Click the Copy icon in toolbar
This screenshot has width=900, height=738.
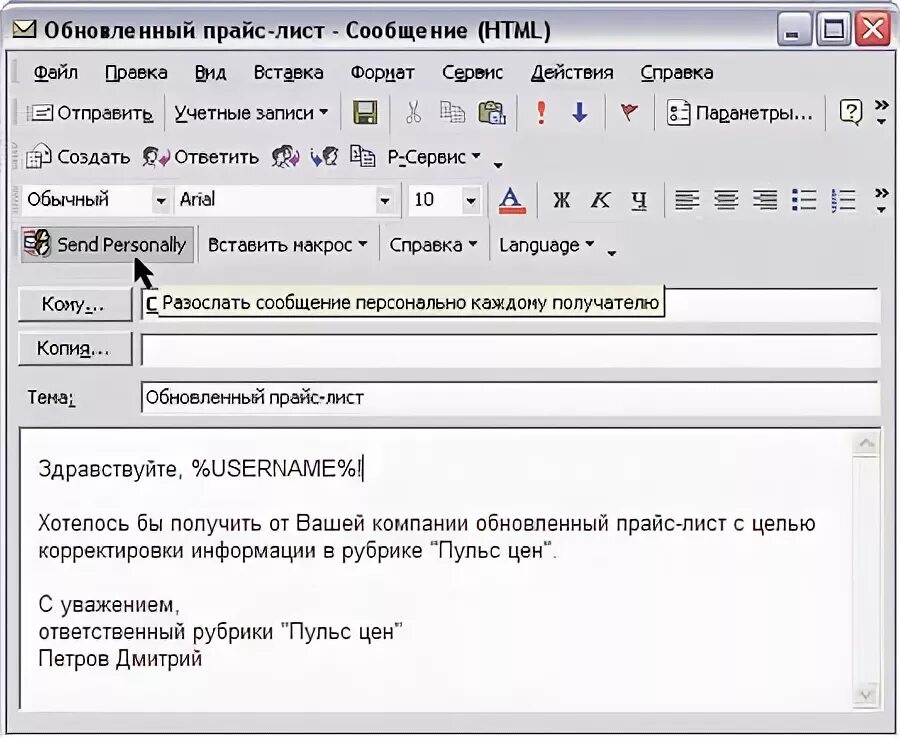point(452,112)
